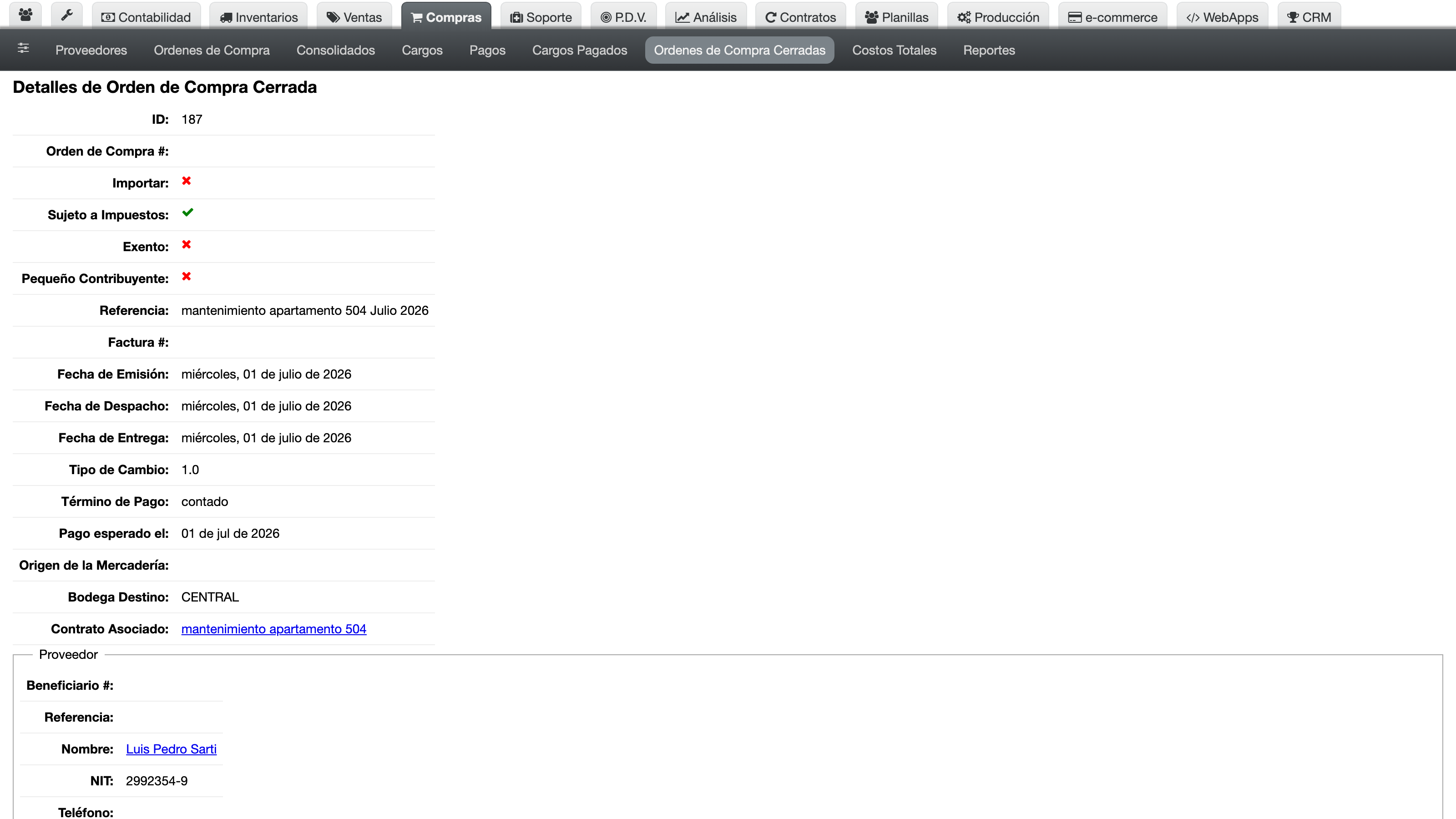Click Término de Pago value contado
The height and width of the screenshot is (819, 1456).
pyautogui.click(x=205, y=502)
